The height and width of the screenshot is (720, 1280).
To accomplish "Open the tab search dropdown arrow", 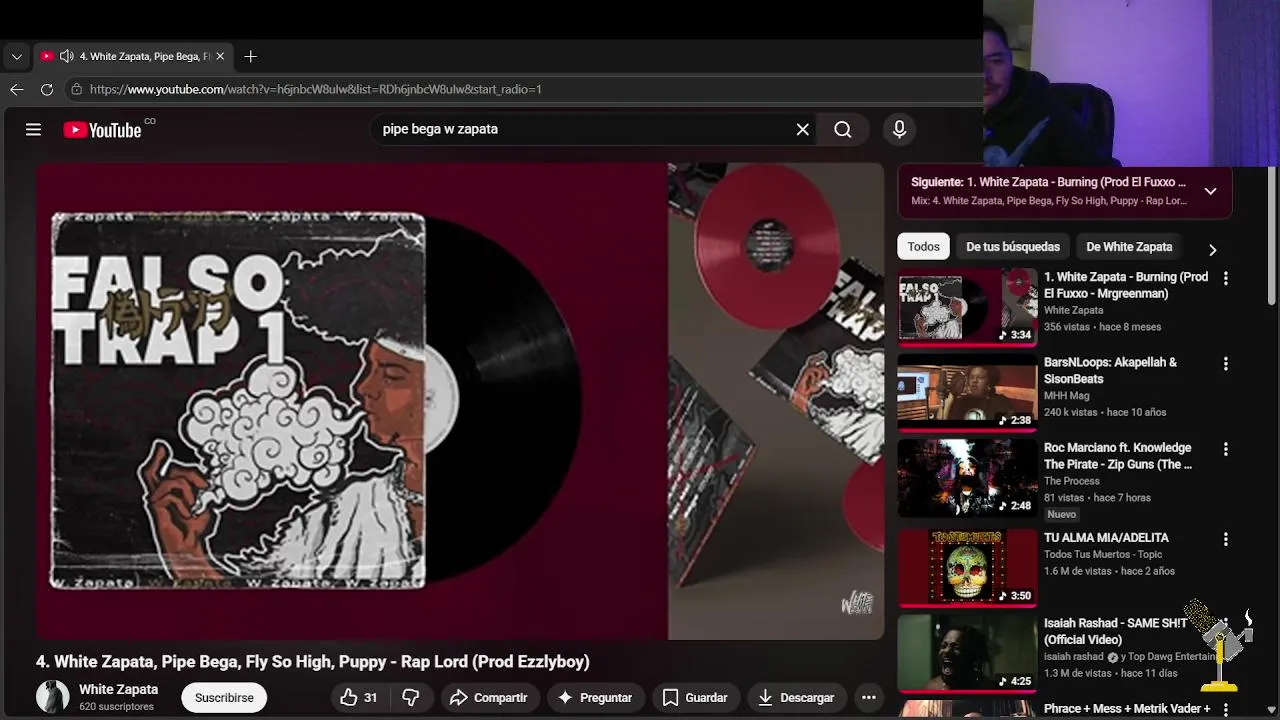I will coord(16,57).
